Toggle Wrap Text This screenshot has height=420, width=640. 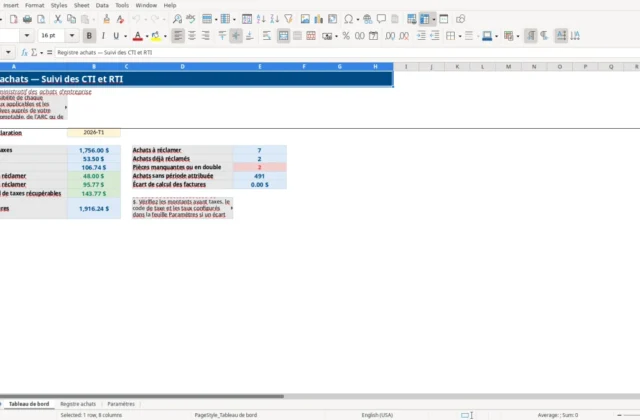click(x=267, y=36)
